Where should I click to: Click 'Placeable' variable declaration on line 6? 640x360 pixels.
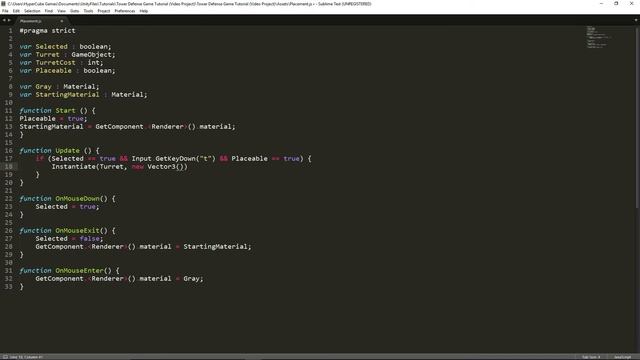click(x=53, y=71)
